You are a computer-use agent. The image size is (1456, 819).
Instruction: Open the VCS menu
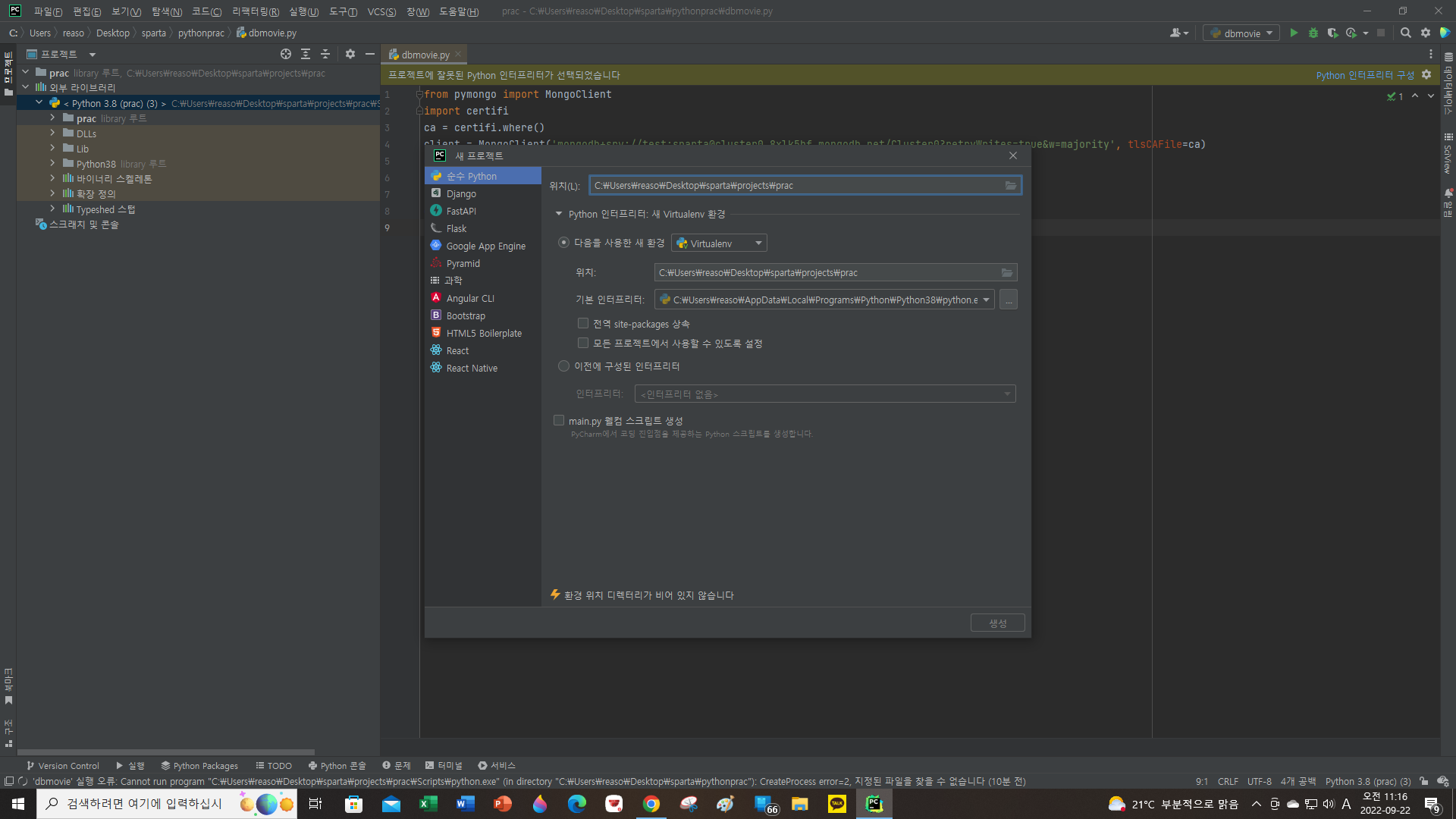[381, 11]
